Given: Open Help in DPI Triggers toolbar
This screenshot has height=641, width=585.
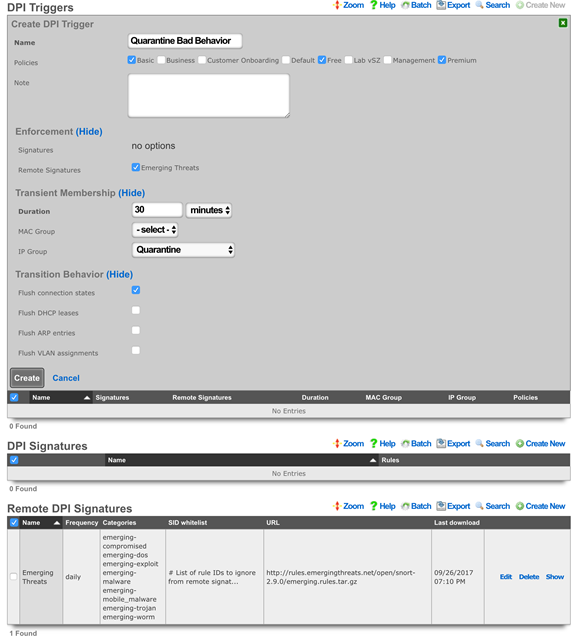Looking at the screenshot, I should (x=382, y=5).
